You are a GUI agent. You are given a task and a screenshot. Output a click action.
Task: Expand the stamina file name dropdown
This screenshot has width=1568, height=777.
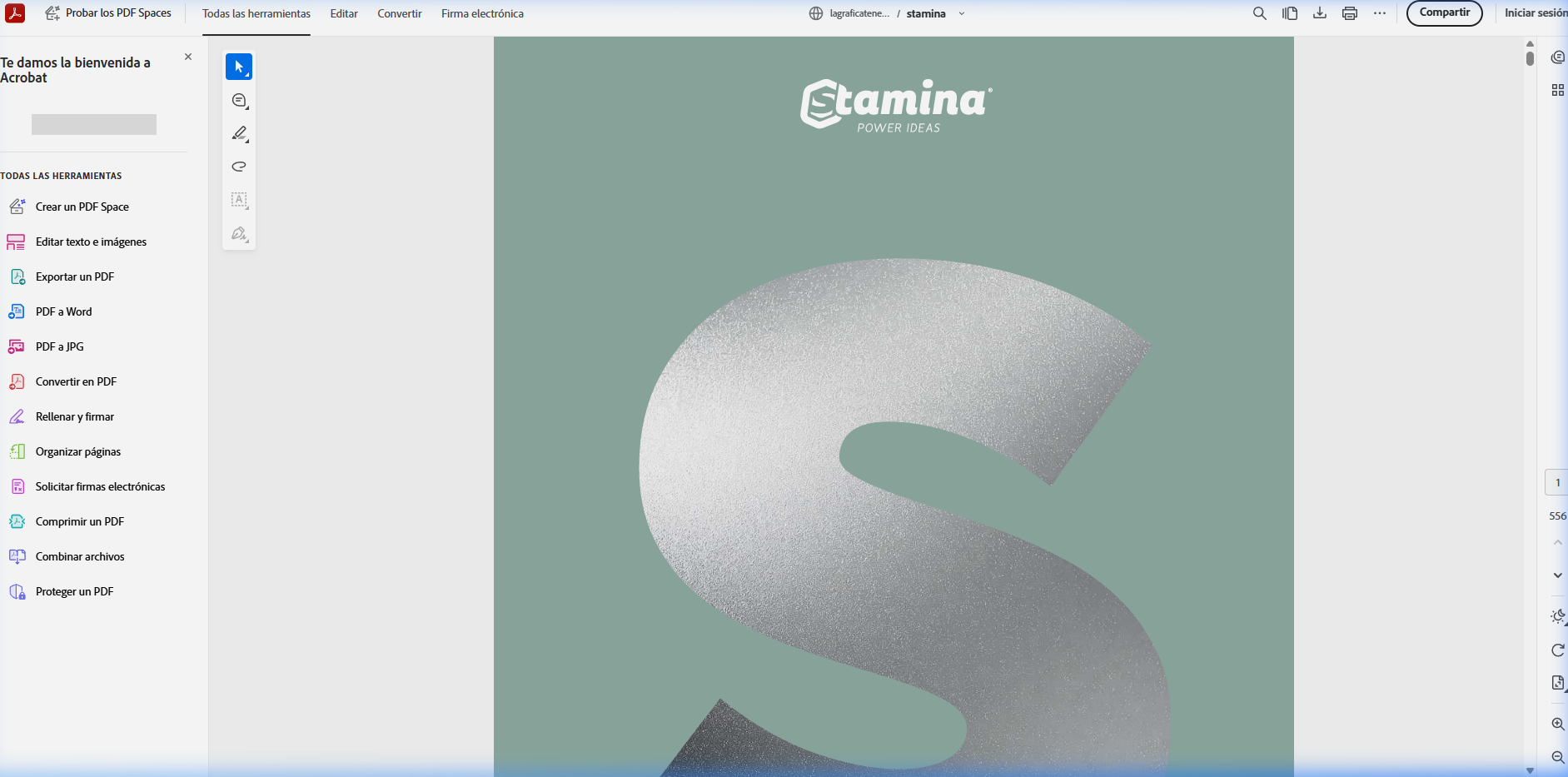(x=962, y=13)
